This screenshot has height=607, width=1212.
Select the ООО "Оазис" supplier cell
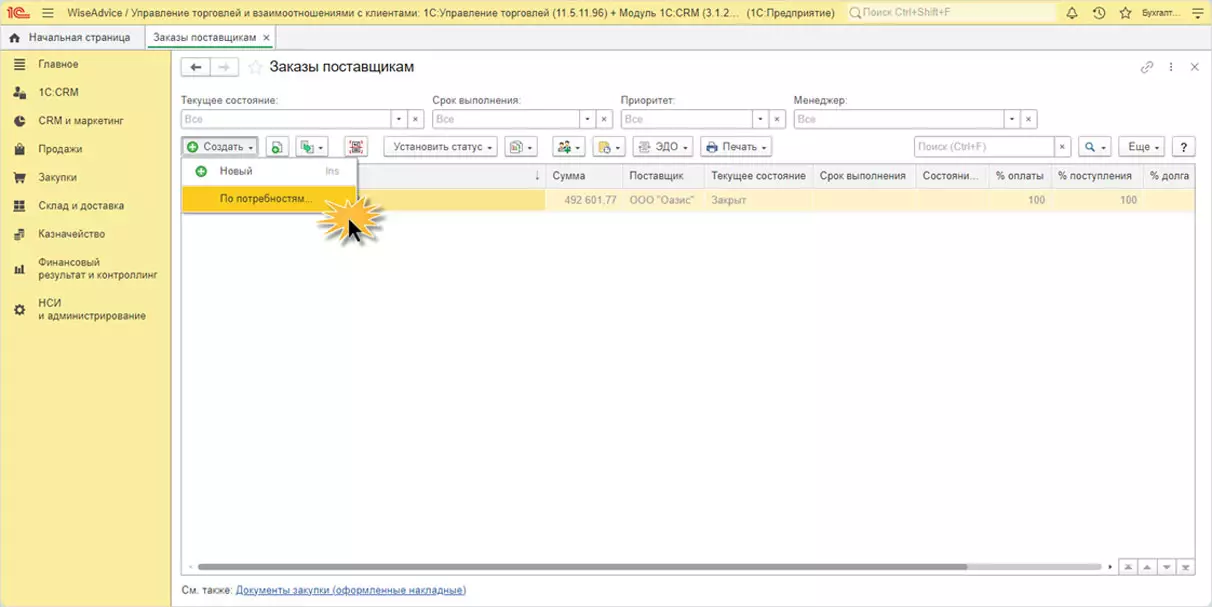tap(662, 200)
